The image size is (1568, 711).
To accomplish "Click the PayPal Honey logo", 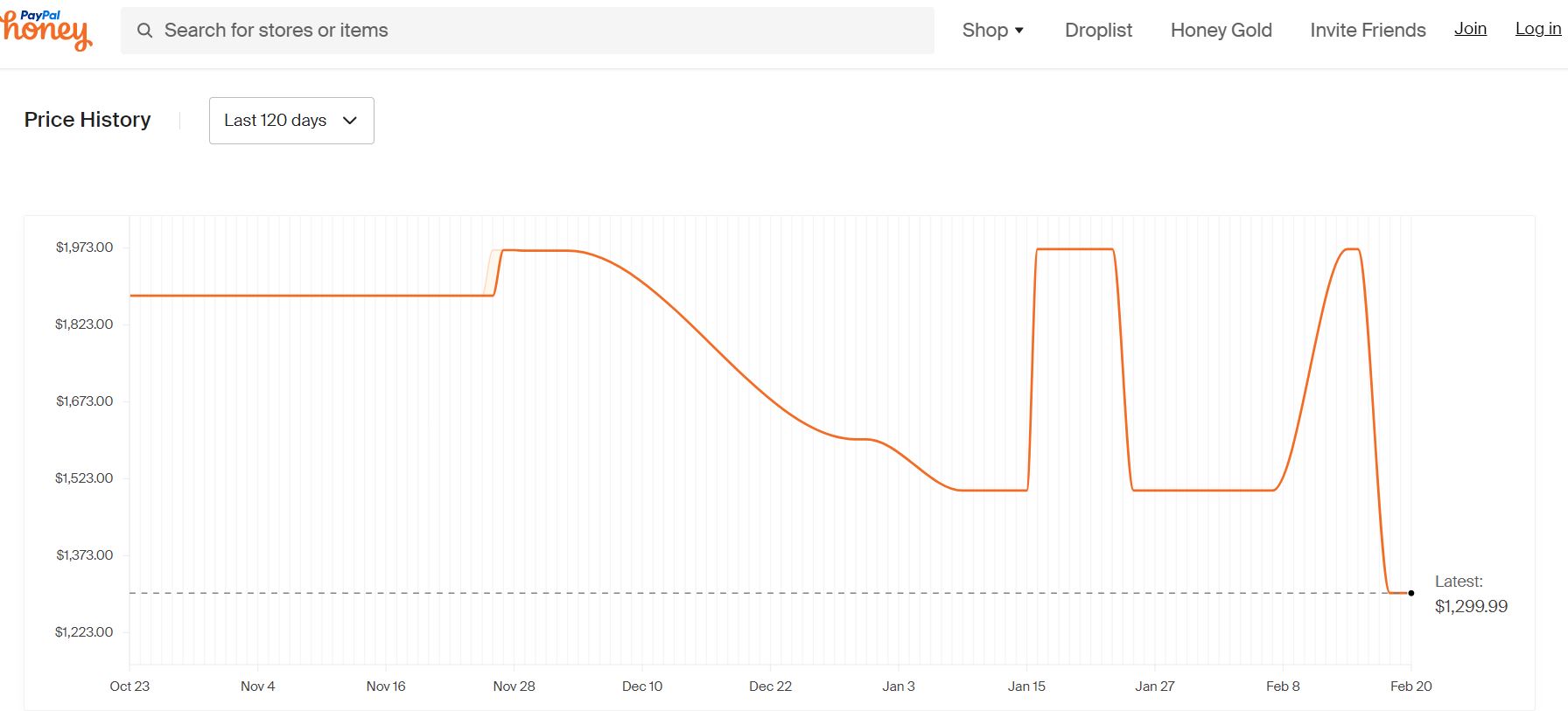I will (x=46, y=31).
